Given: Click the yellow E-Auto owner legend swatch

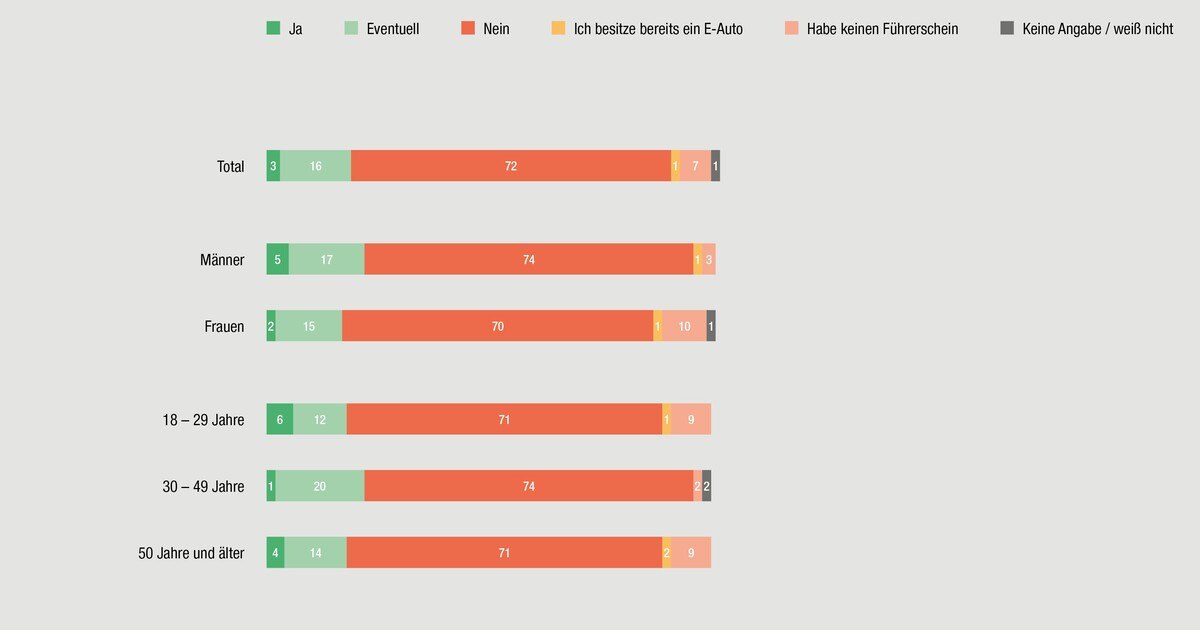Looking at the screenshot, I should point(558,28).
